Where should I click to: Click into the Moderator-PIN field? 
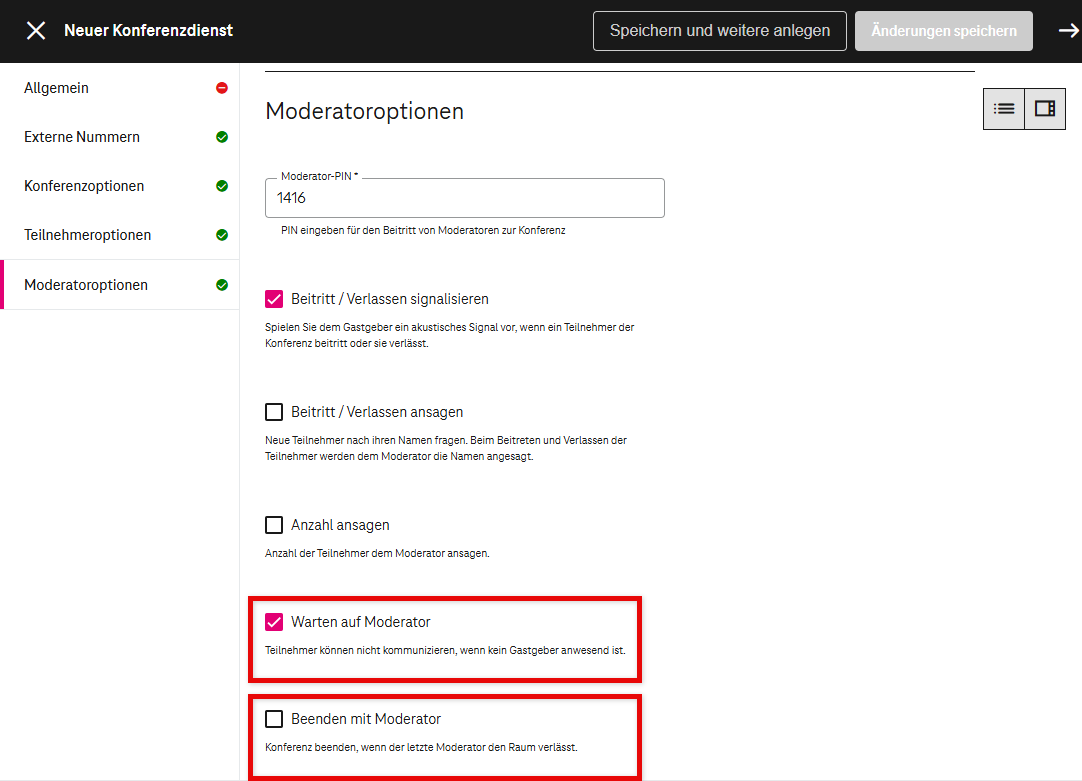pos(464,198)
